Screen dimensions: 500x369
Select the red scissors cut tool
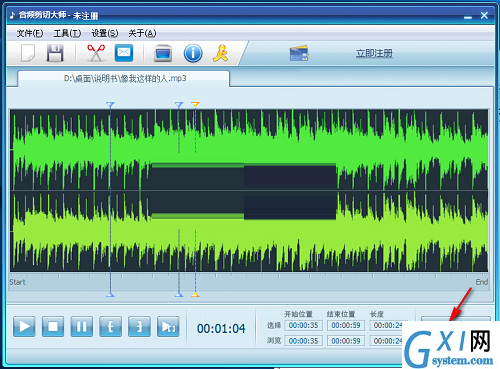coord(96,53)
